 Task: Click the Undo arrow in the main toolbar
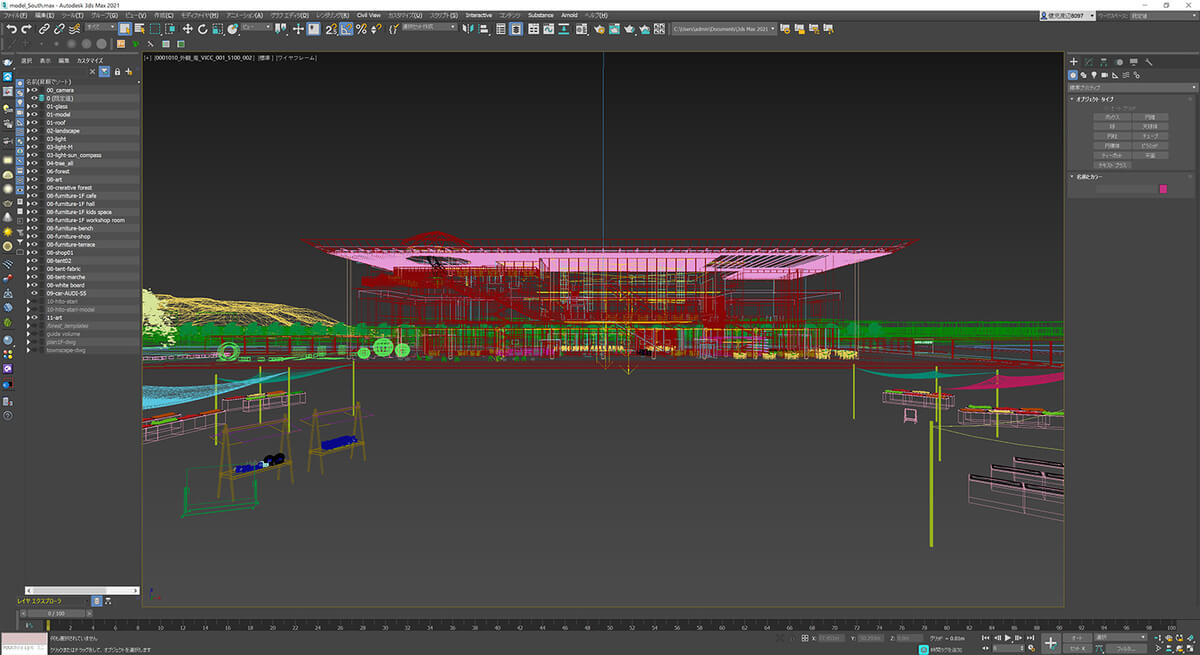pos(11,29)
